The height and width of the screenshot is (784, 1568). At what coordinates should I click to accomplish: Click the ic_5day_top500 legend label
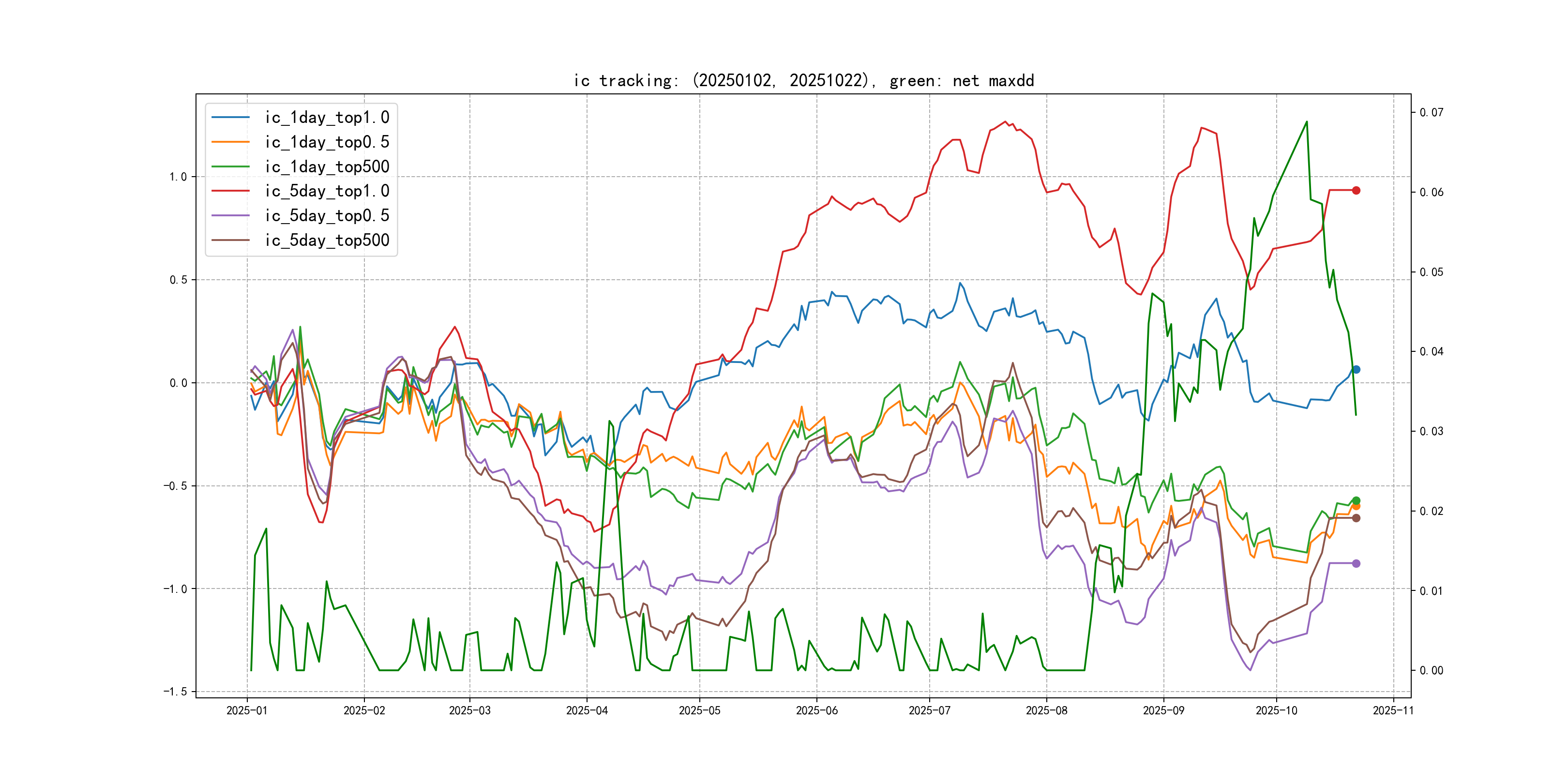coord(327,241)
